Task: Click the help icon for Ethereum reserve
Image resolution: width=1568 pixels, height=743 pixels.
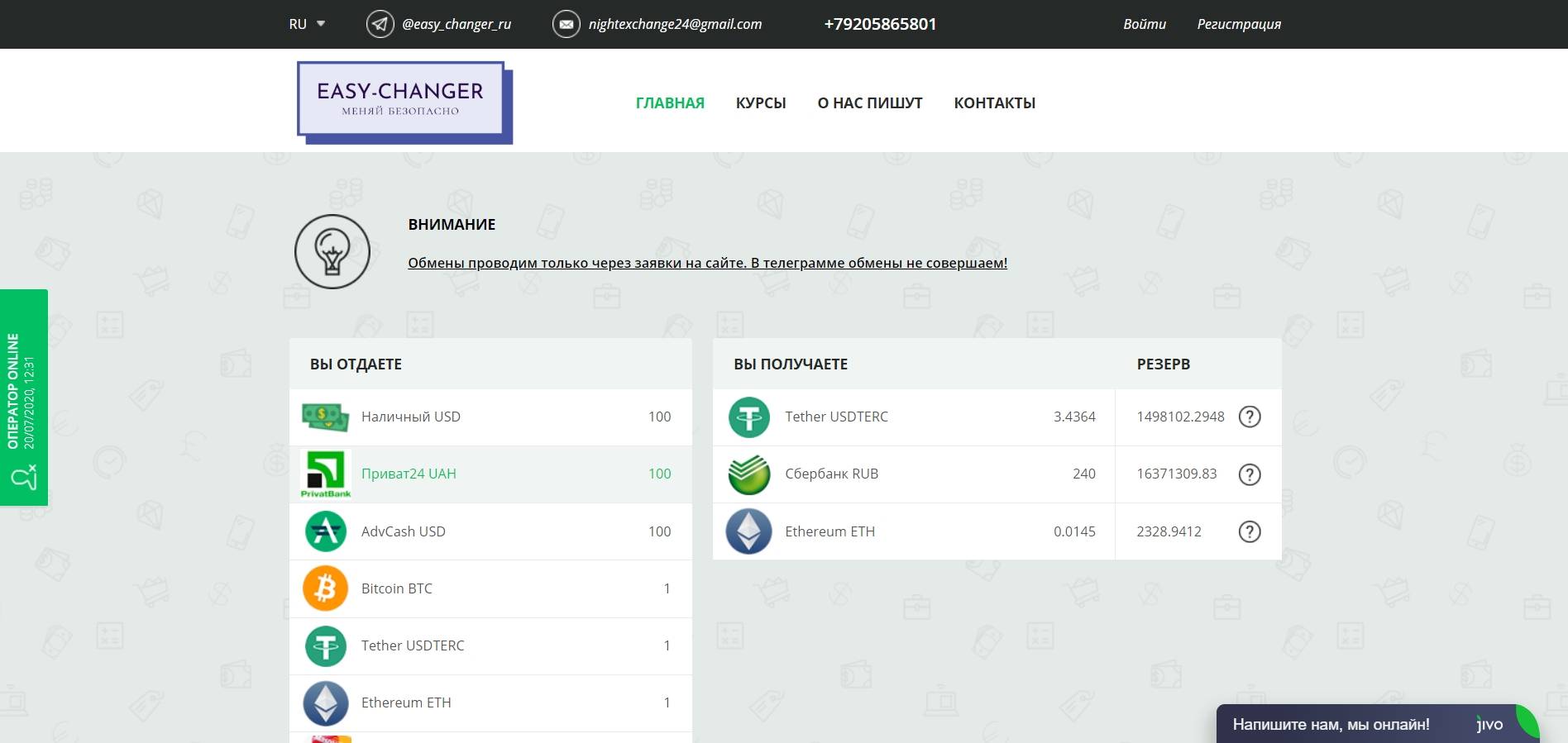Action: 1250,531
